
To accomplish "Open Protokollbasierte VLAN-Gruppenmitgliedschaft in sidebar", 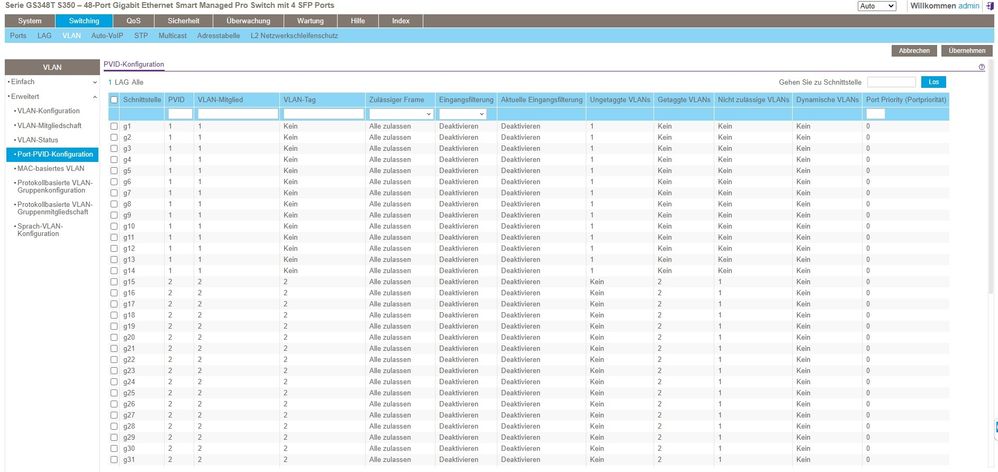I will [54, 208].
